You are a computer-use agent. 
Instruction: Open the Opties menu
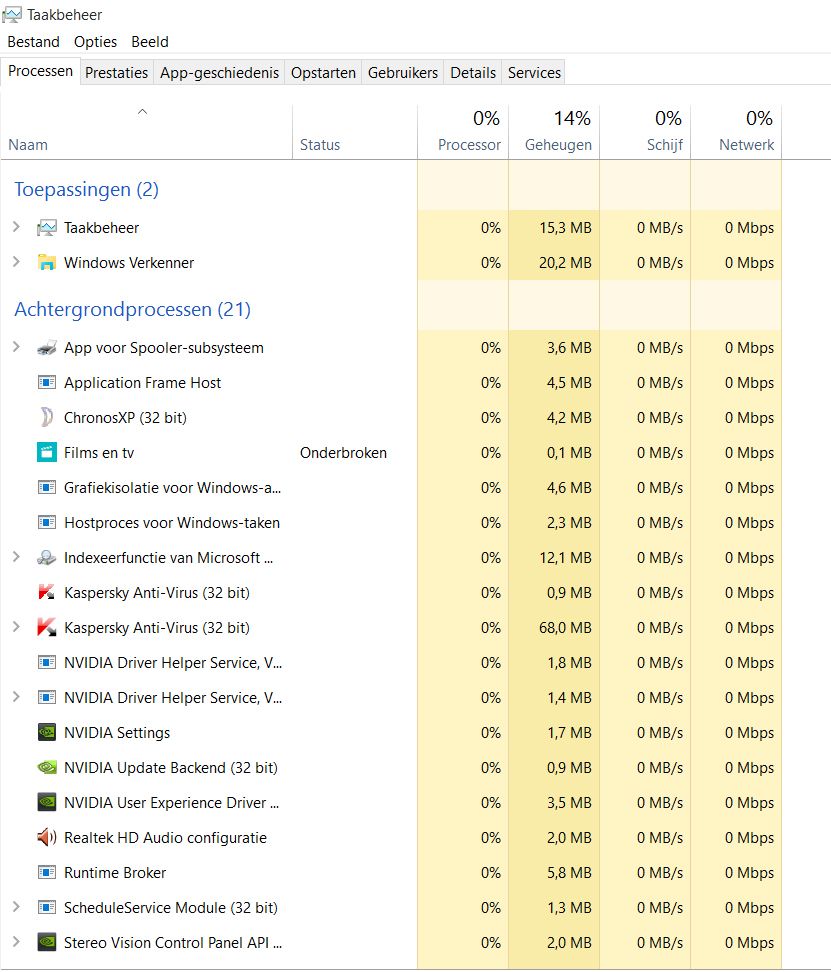click(x=95, y=42)
